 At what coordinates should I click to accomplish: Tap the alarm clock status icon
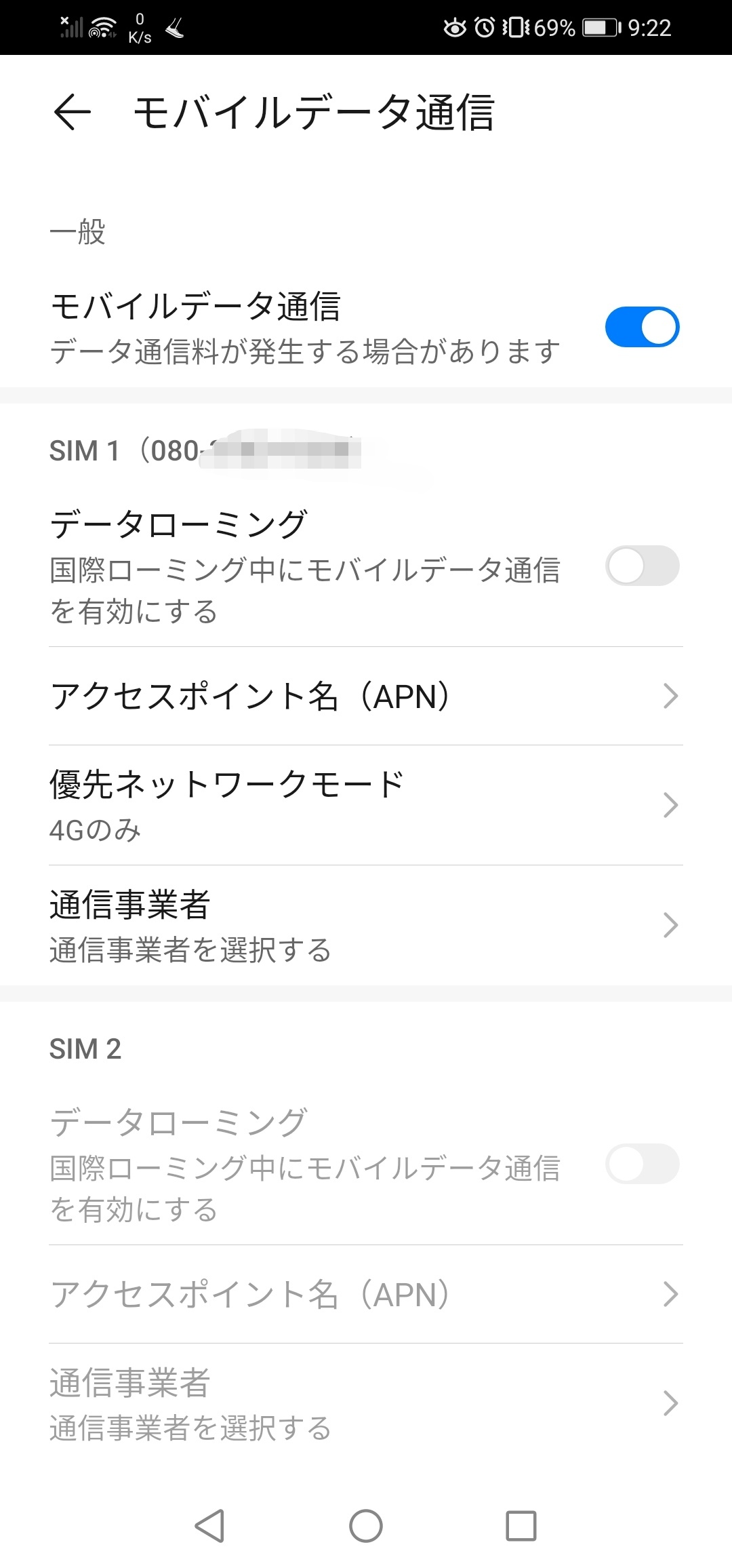pos(485,28)
